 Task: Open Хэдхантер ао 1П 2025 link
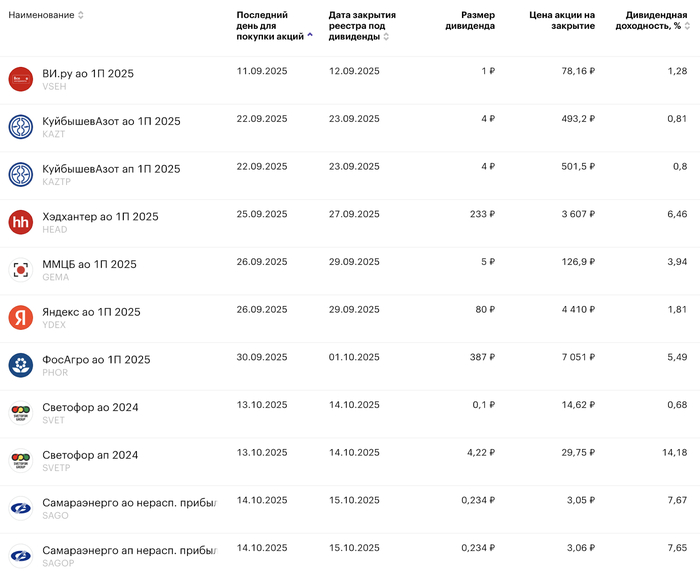pyautogui.click(x=100, y=216)
